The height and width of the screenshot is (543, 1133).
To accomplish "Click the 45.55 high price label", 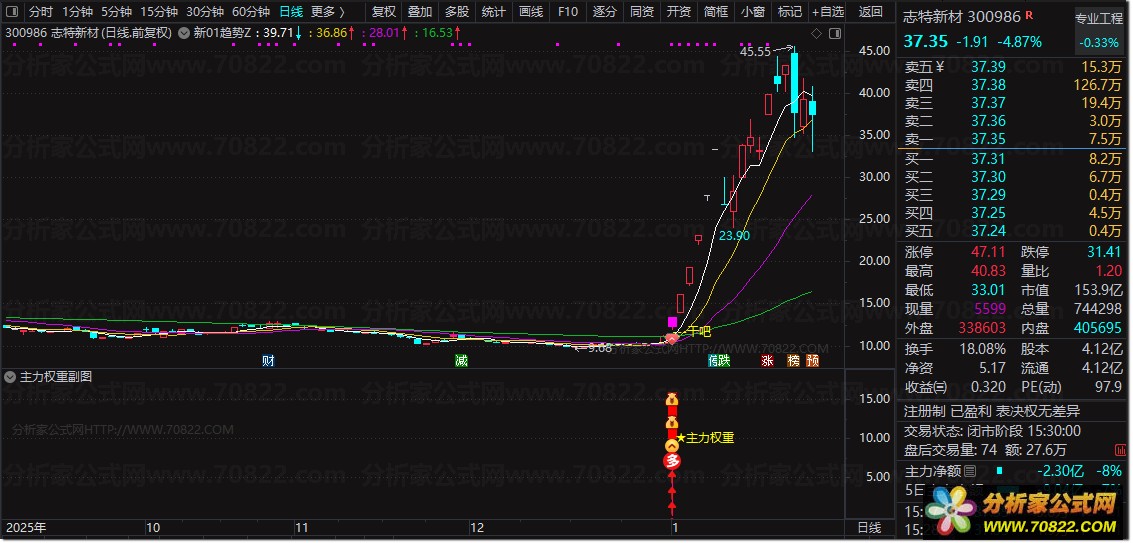I will (x=755, y=51).
